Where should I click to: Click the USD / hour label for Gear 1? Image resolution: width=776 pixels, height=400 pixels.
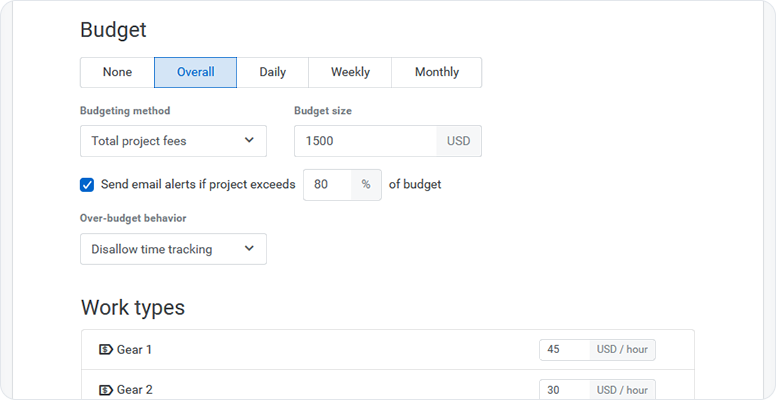click(x=622, y=350)
